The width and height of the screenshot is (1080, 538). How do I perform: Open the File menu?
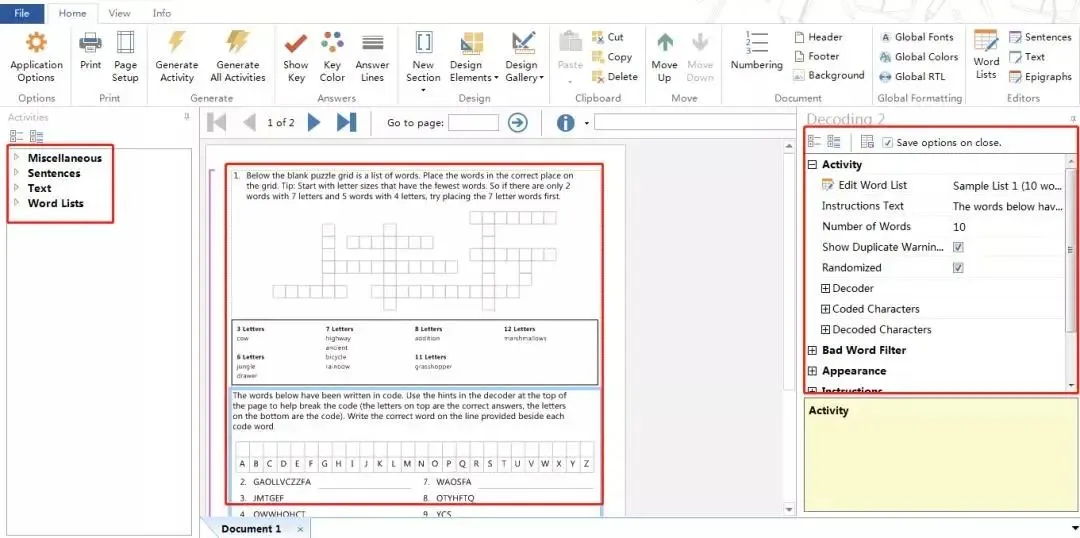pos(22,13)
